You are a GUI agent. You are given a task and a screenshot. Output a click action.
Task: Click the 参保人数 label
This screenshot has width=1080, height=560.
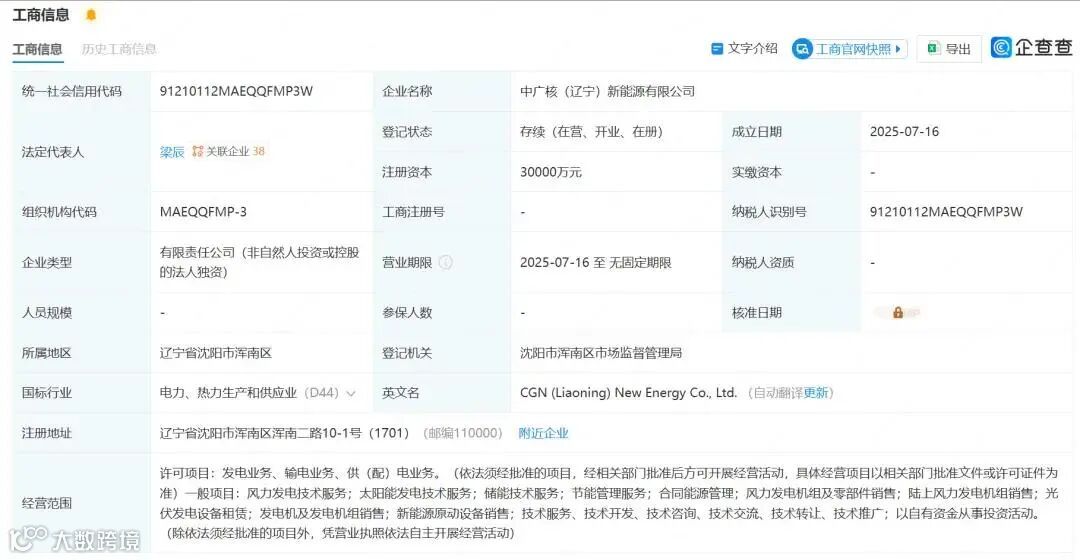point(407,313)
